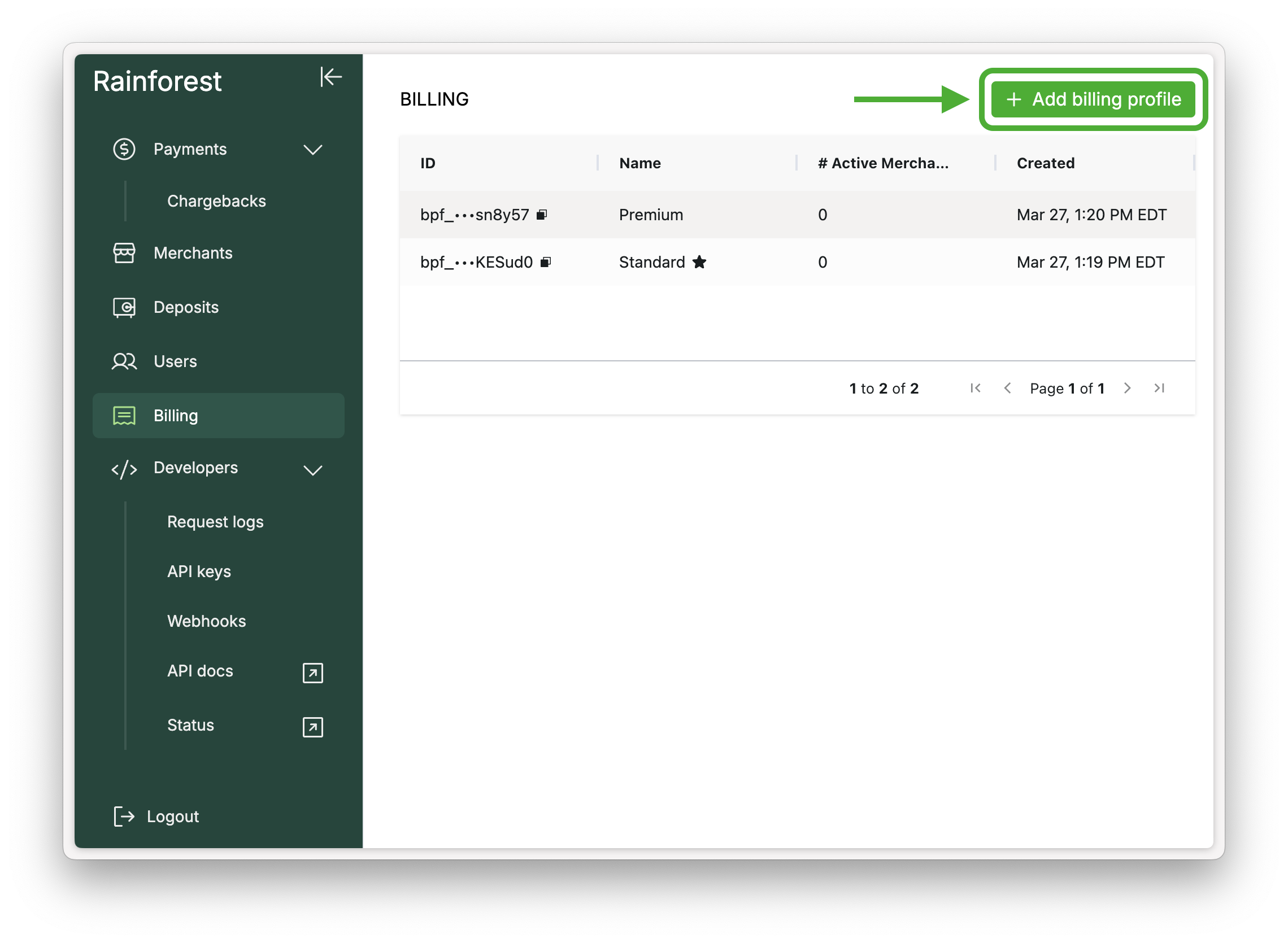Collapse the Payments menu chevron

click(x=312, y=150)
